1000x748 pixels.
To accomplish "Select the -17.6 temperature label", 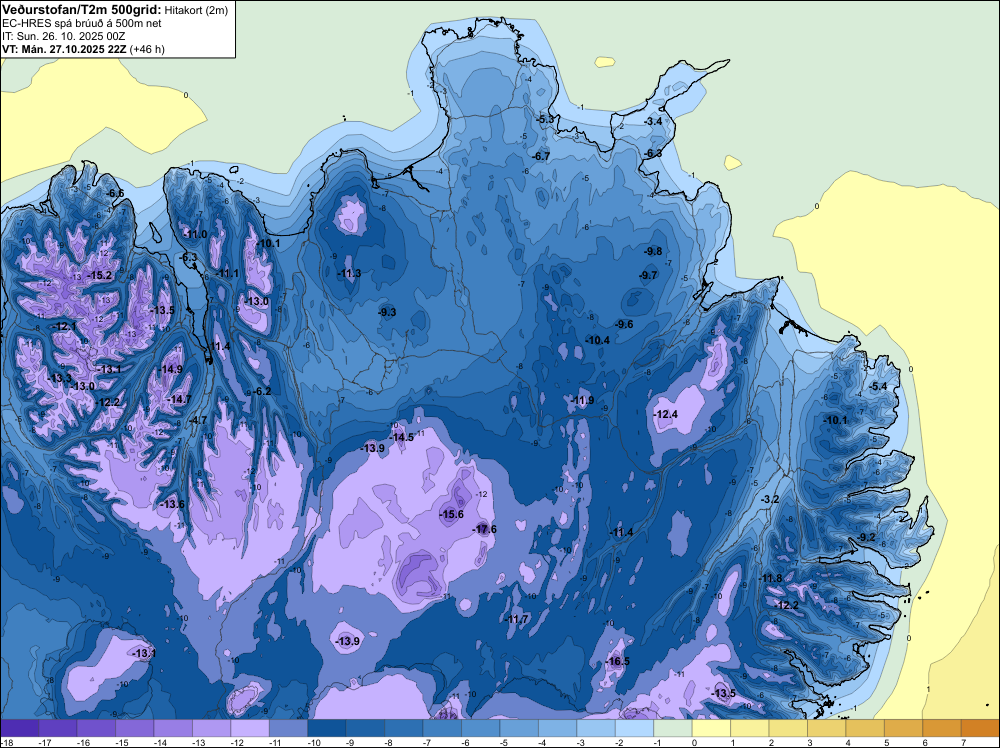I will (x=484, y=530).
